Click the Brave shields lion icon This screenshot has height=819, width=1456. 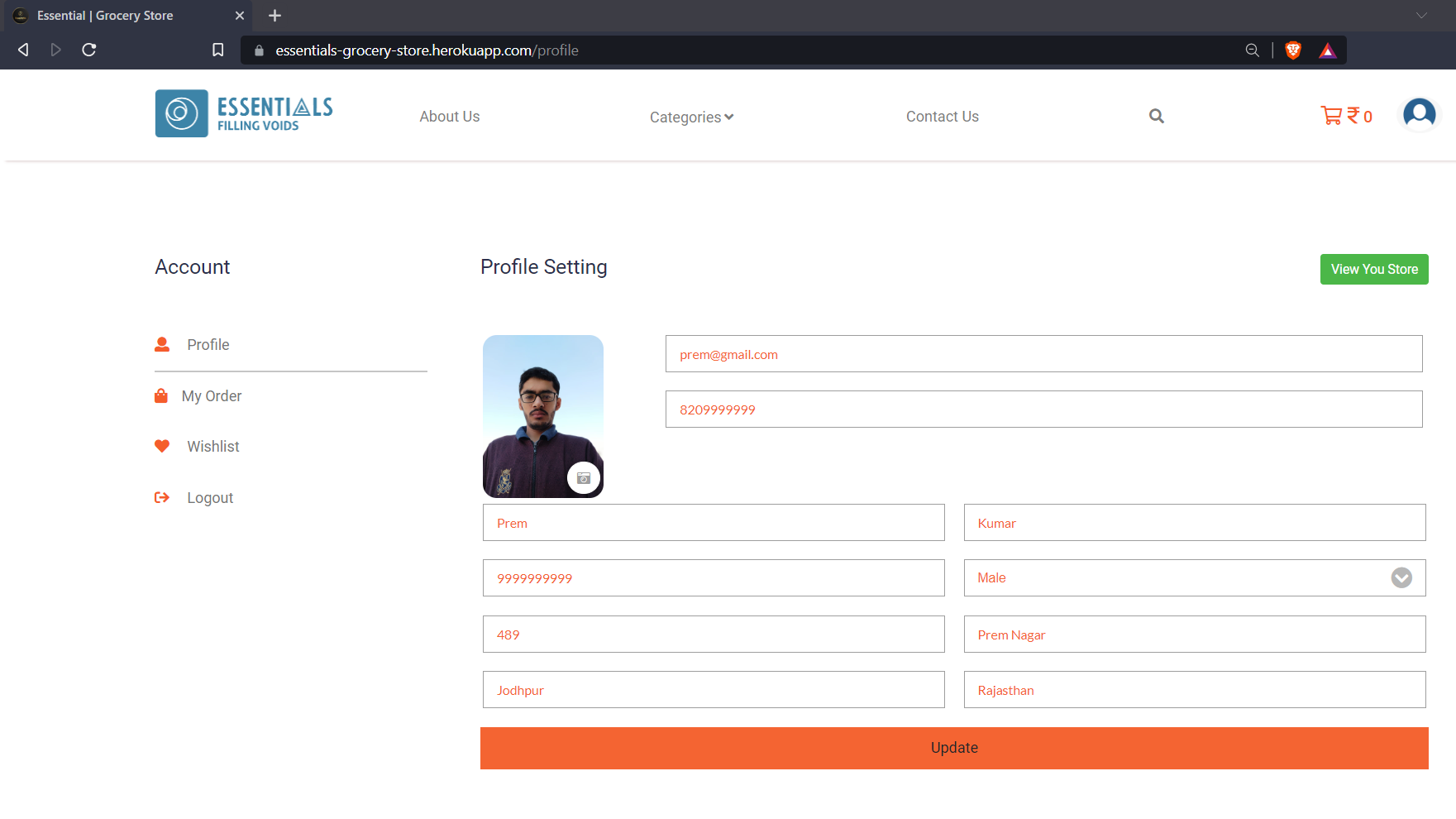click(1293, 50)
